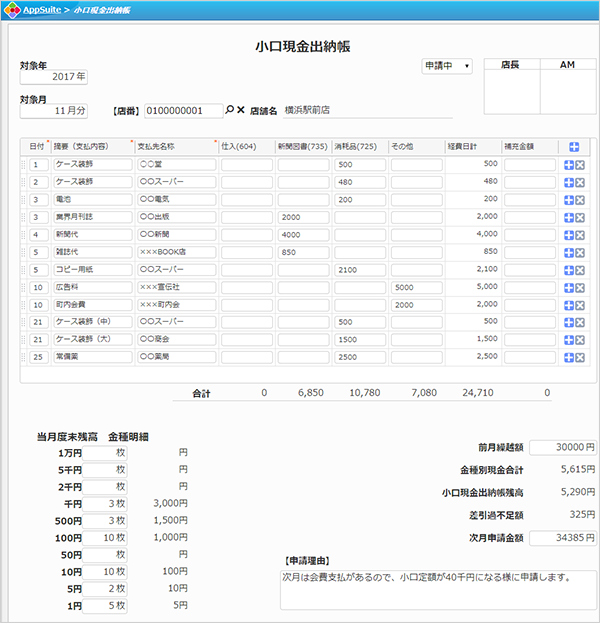This screenshot has width=600, height=623.
Task: Delete the 広告料 row
Action: point(580,288)
